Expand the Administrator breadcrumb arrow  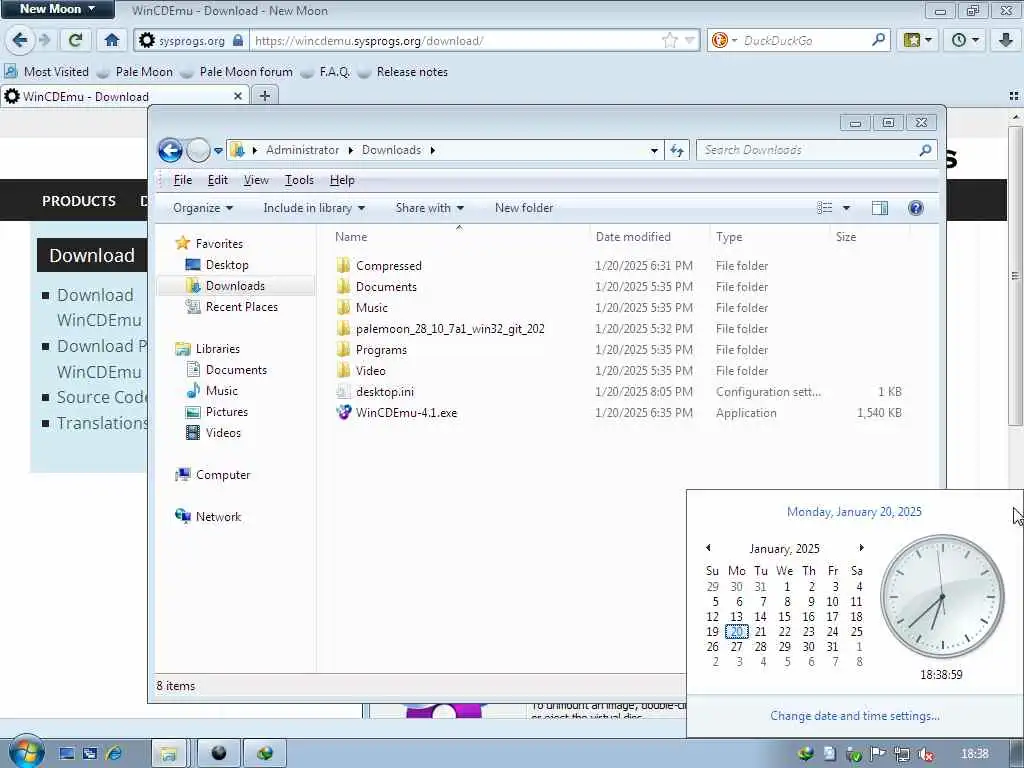351,150
